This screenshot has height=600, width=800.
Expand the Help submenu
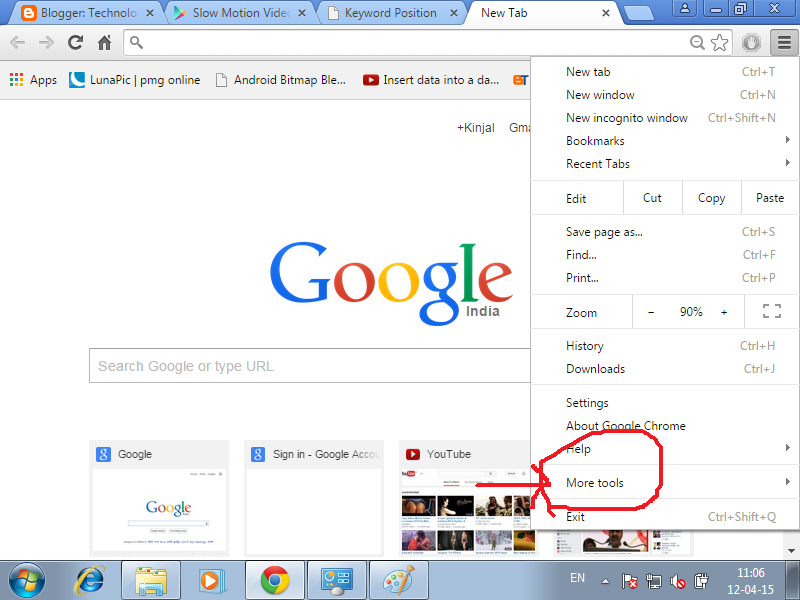coord(664,448)
